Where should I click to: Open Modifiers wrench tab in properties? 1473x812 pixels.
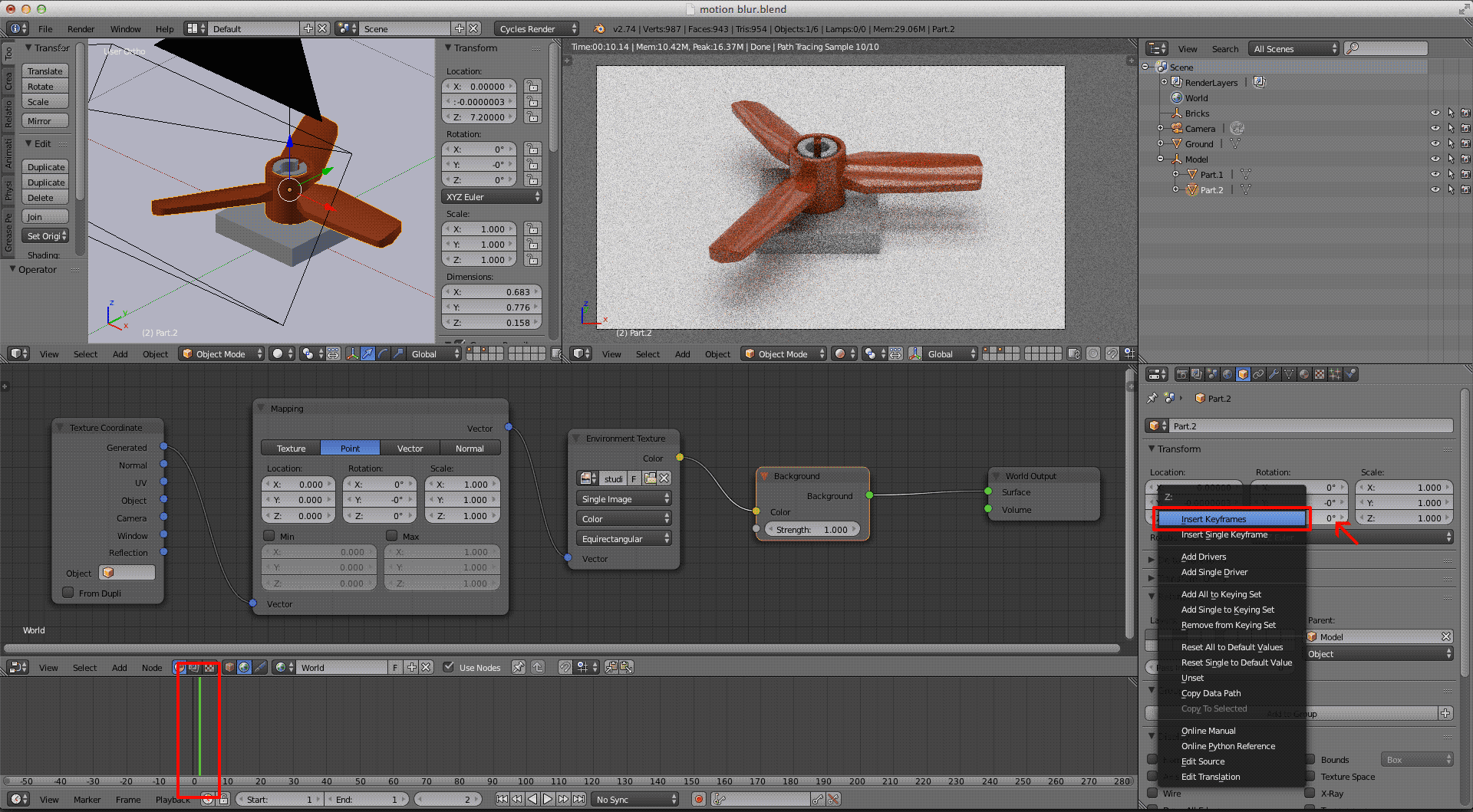click(x=1274, y=374)
